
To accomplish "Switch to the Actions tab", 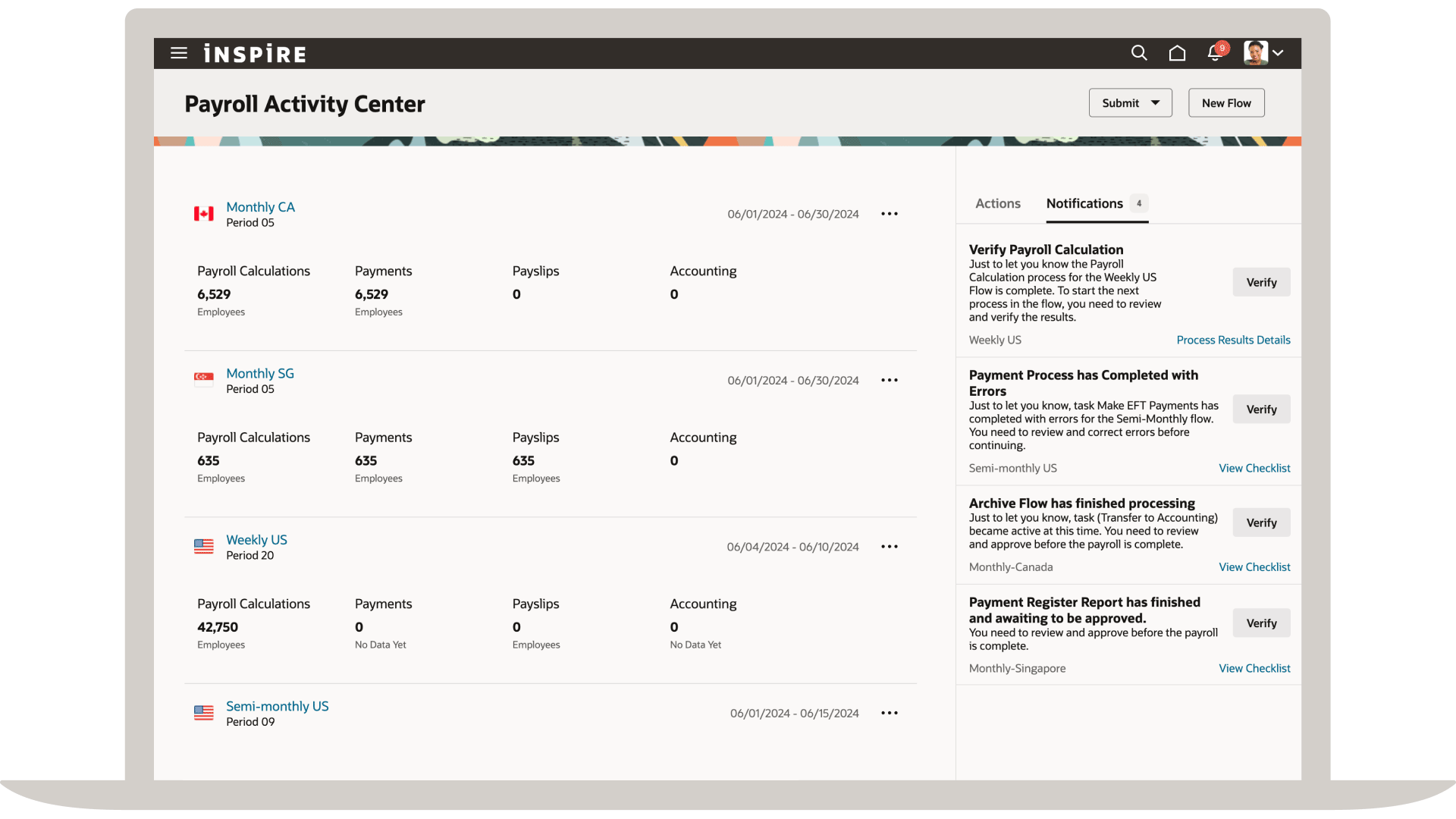I will 997,203.
